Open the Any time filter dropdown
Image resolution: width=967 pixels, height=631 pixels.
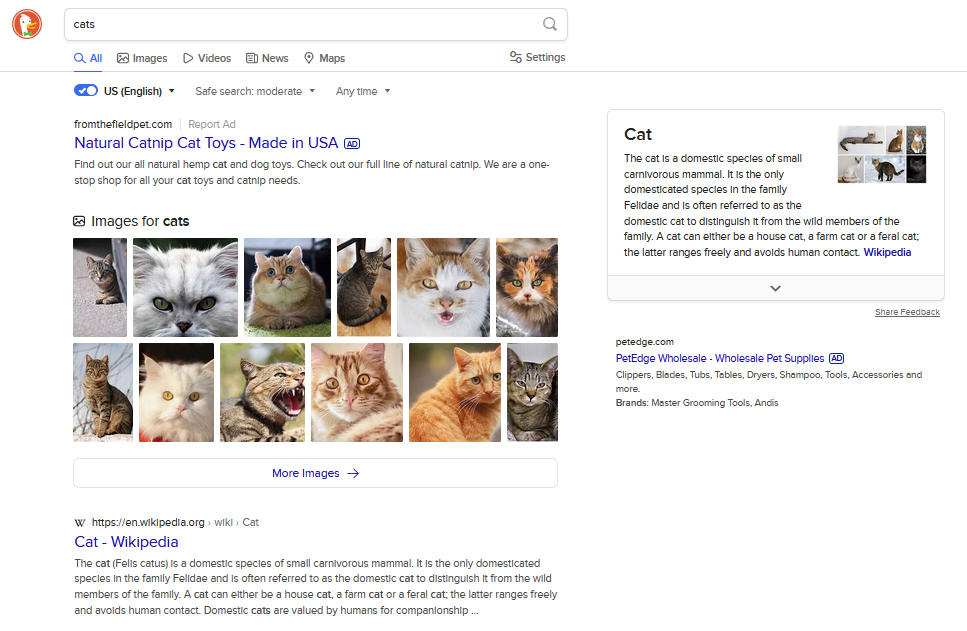click(362, 91)
